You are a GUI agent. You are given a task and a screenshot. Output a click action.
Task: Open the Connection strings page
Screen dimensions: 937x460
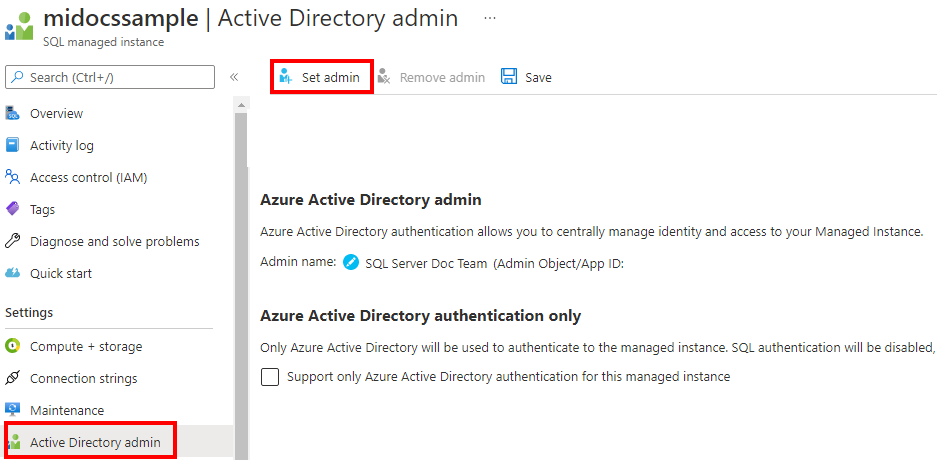point(84,379)
